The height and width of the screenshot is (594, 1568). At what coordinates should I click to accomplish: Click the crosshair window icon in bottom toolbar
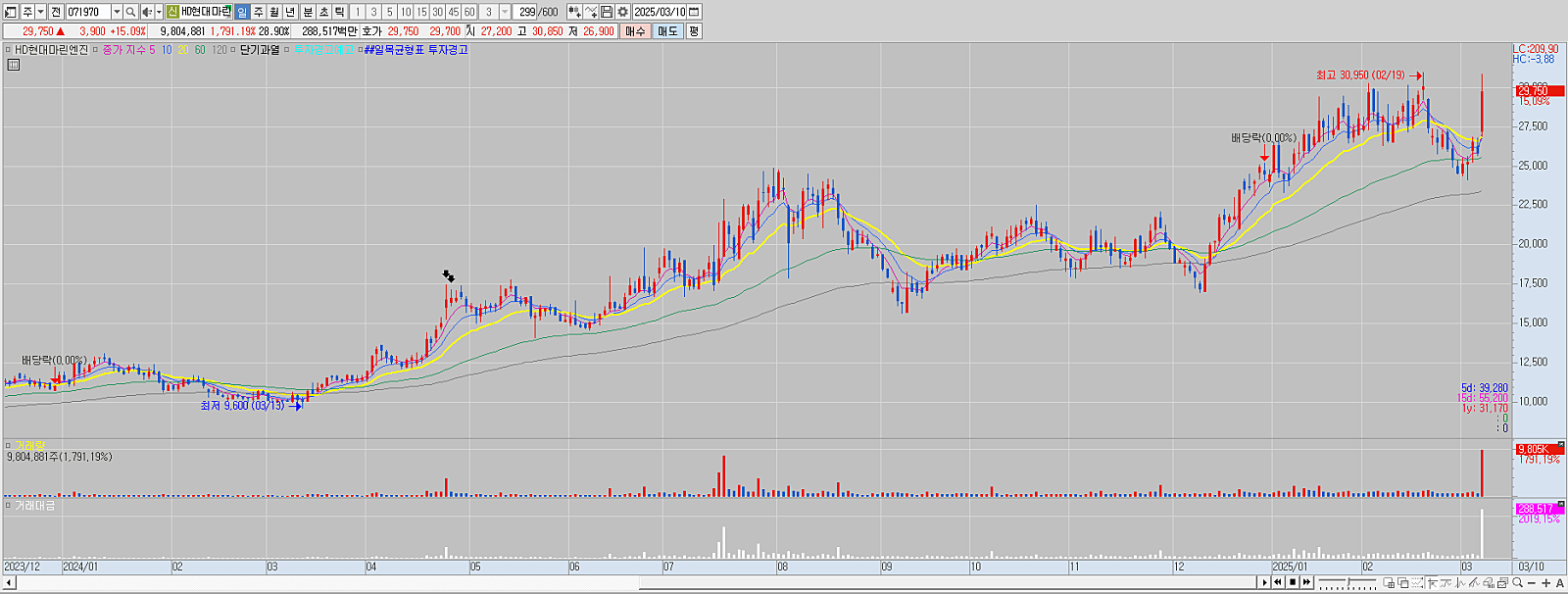(x=1389, y=582)
